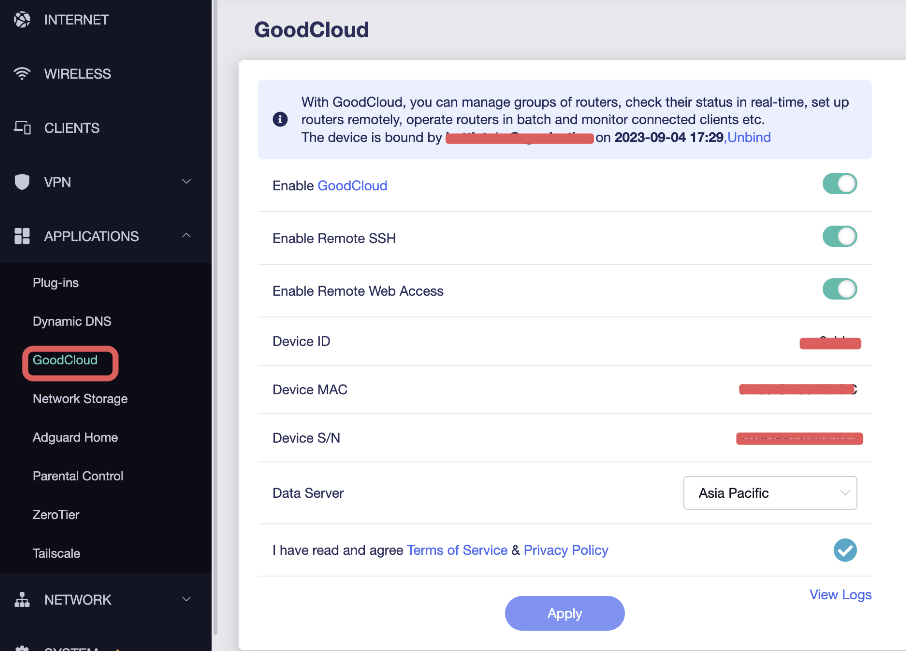
Task: Turn off Remote Web Access toggle
Action: pos(839,290)
